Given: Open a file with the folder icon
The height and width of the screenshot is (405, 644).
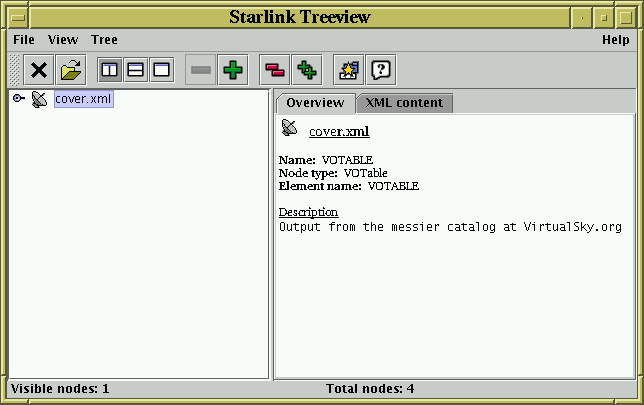Looking at the screenshot, I should [71, 70].
